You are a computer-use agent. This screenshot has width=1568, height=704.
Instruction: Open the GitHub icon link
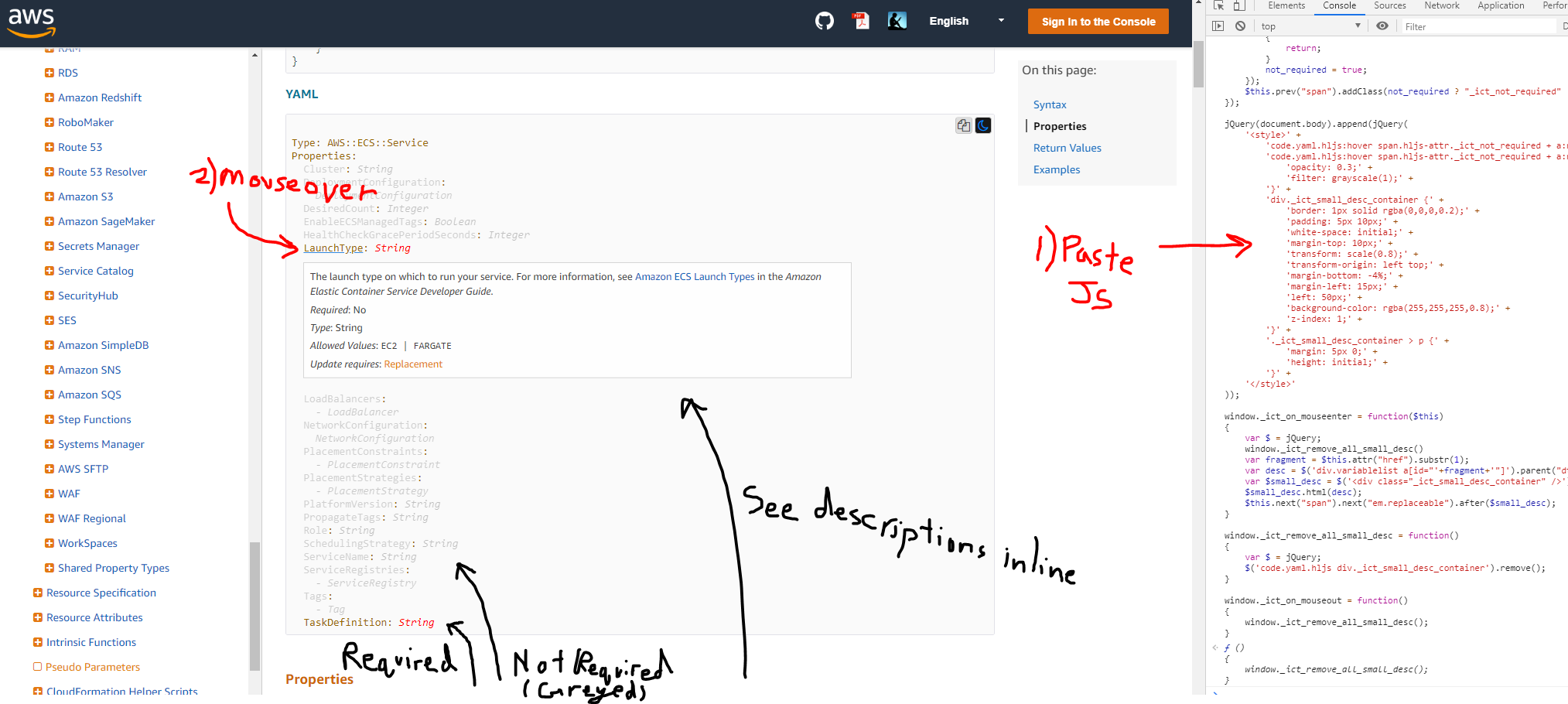(x=825, y=21)
